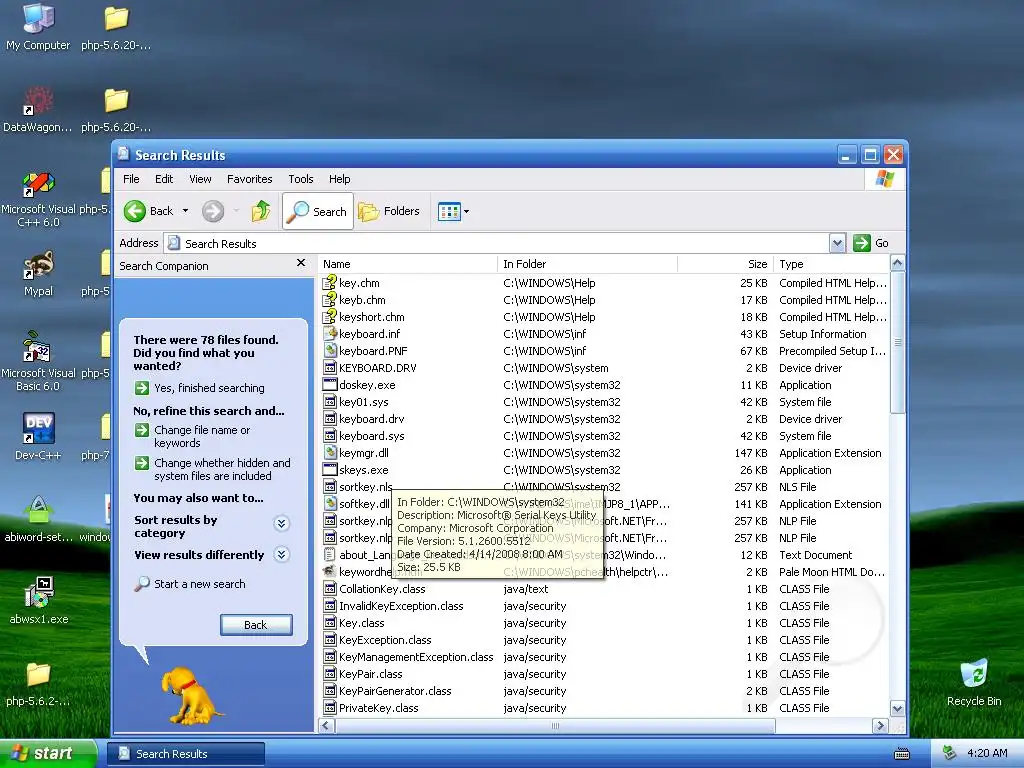Open the Views toolbar dropdown

click(x=453, y=211)
